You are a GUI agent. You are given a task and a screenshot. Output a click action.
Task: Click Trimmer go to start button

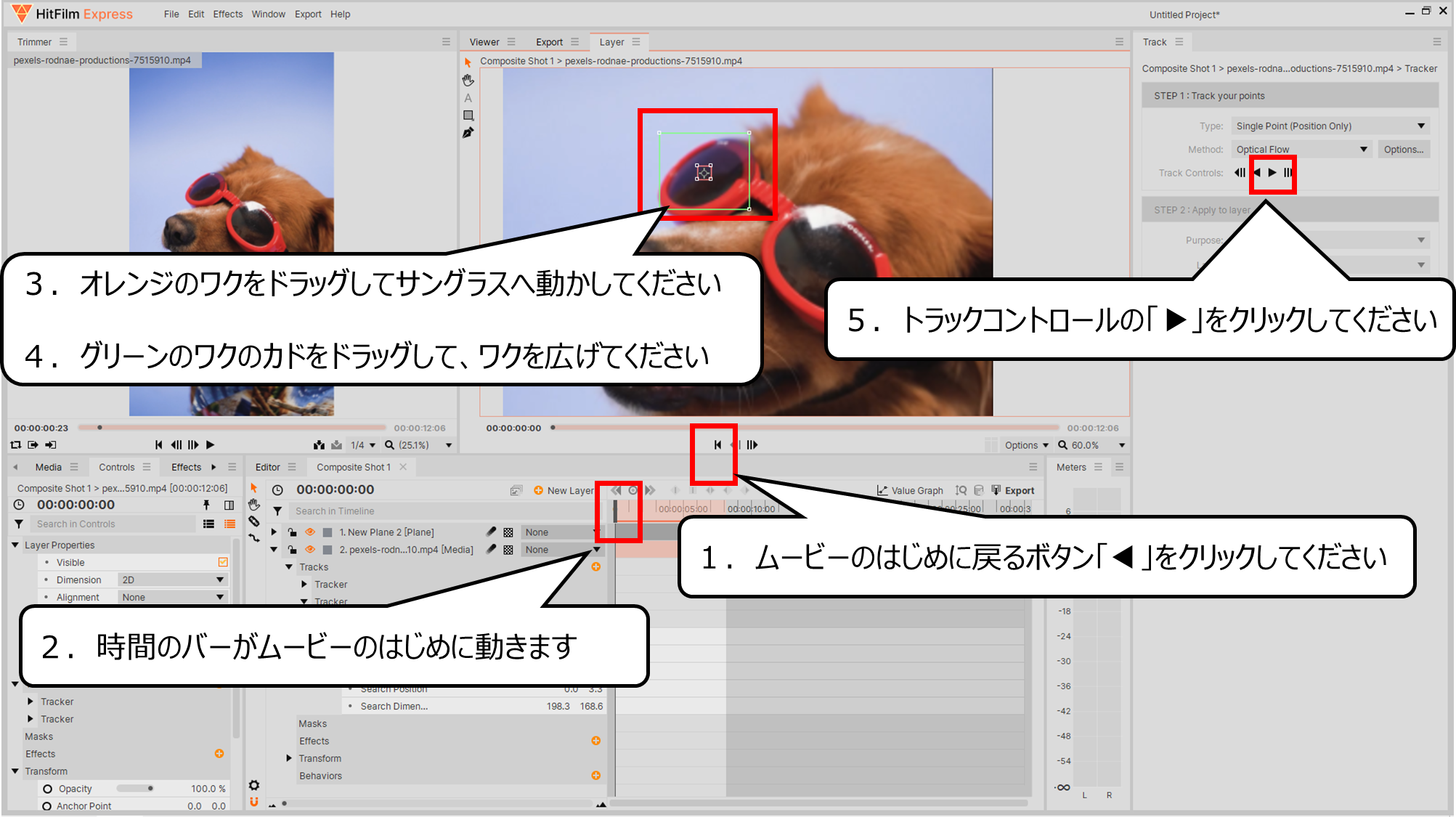coord(159,444)
